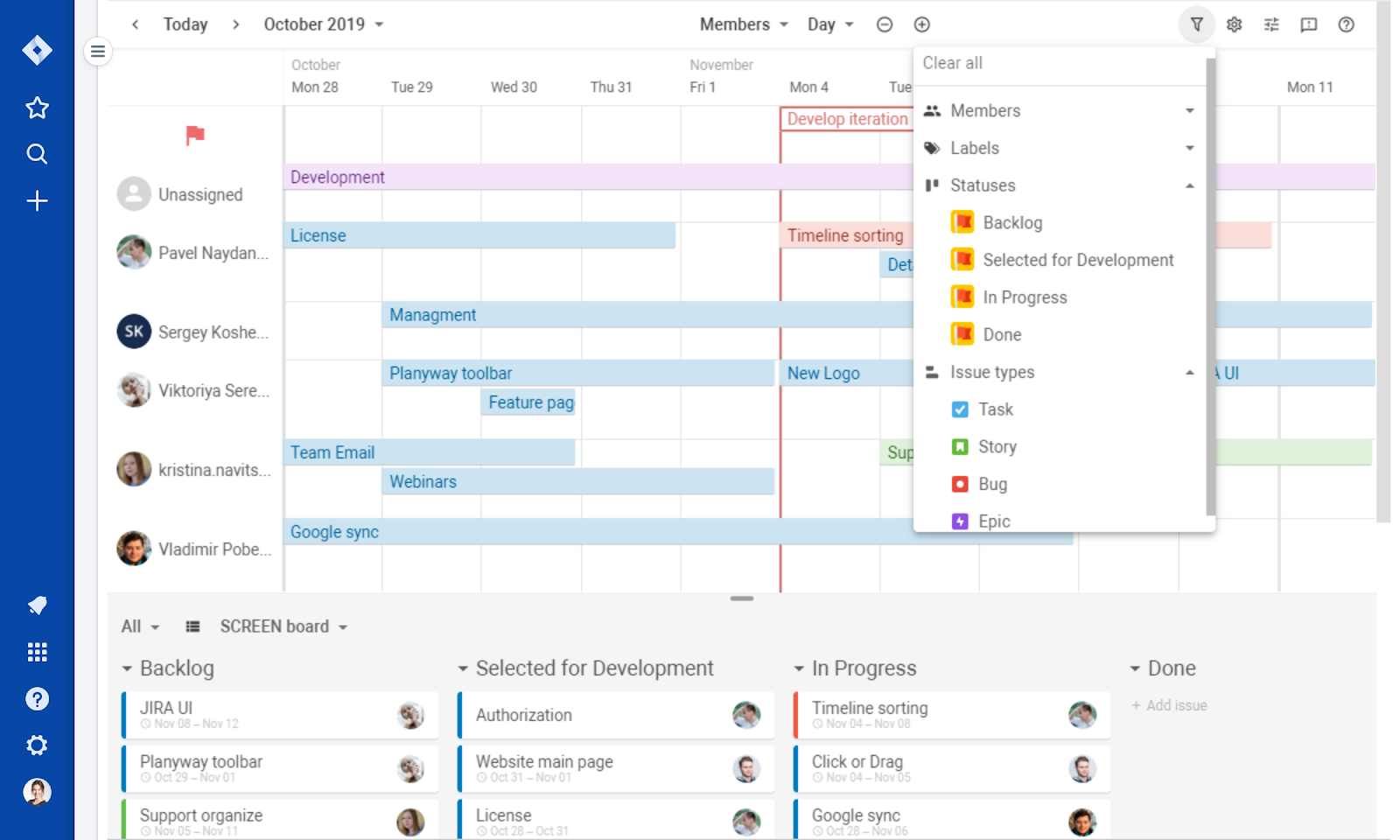This screenshot has height=840, width=1400.
Task: Click the apps grid icon in the sidebar
Action: [37, 651]
